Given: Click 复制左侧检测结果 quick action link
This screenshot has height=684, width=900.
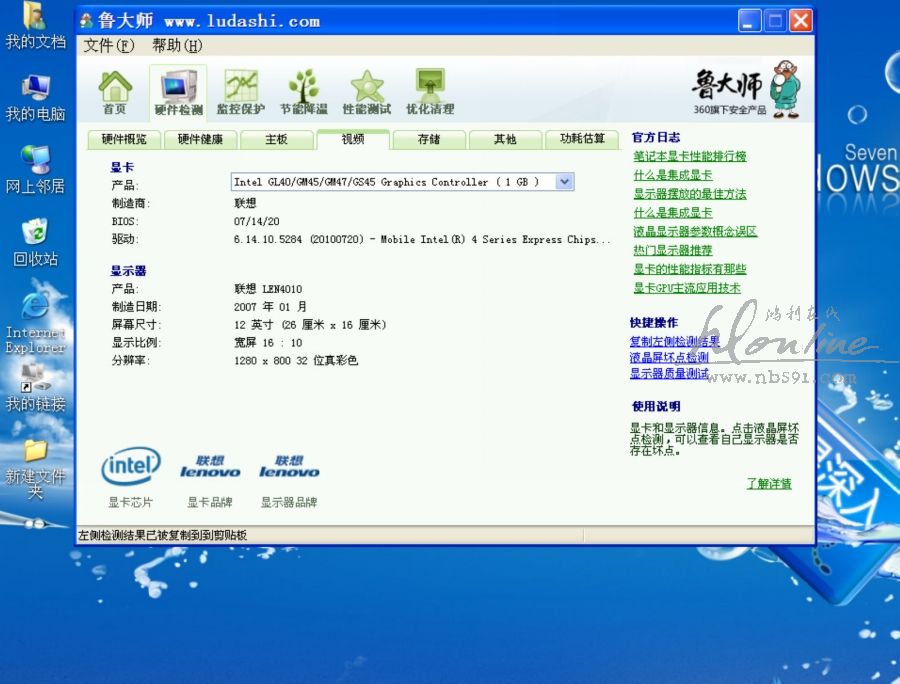Looking at the screenshot, I should pyautogui.click(x=674, y=341).
